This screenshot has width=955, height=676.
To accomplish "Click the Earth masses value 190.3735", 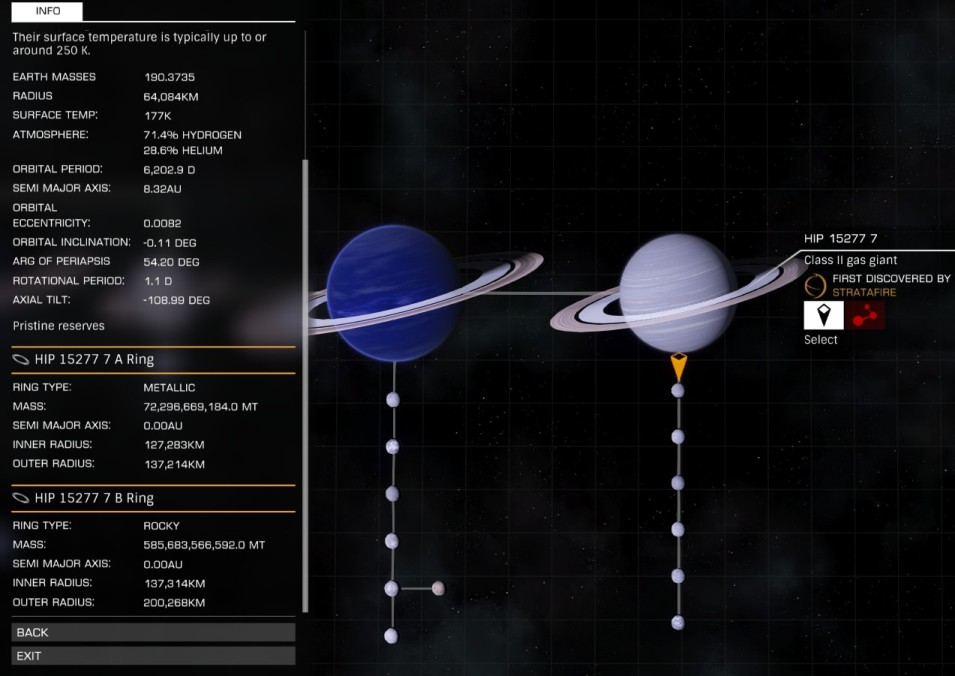I will [169, 77].
